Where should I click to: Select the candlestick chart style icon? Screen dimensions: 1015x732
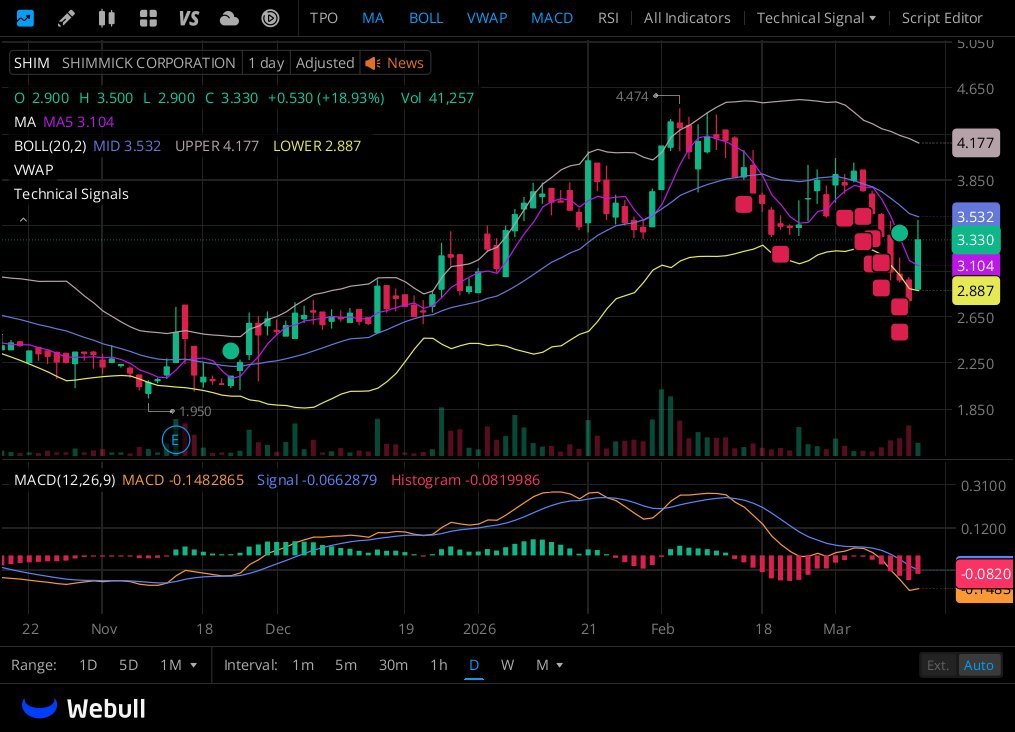[107, 17]
